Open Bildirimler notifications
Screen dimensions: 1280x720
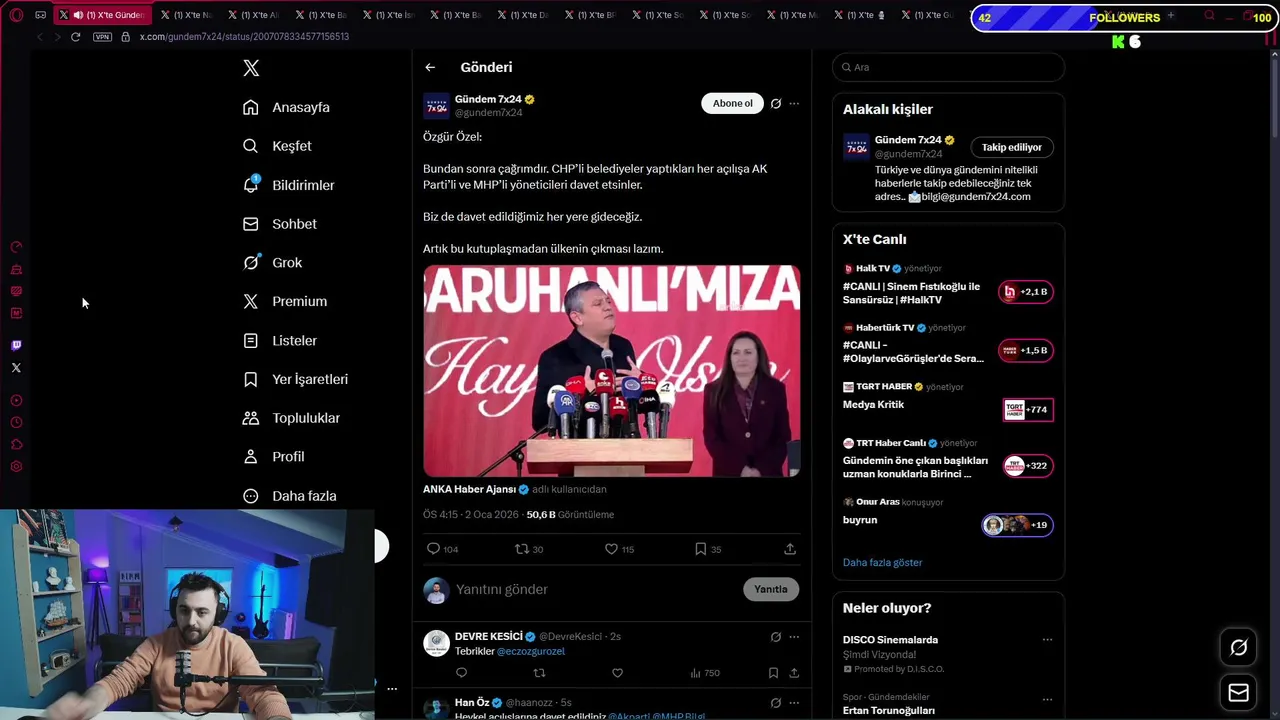[289, 185]
